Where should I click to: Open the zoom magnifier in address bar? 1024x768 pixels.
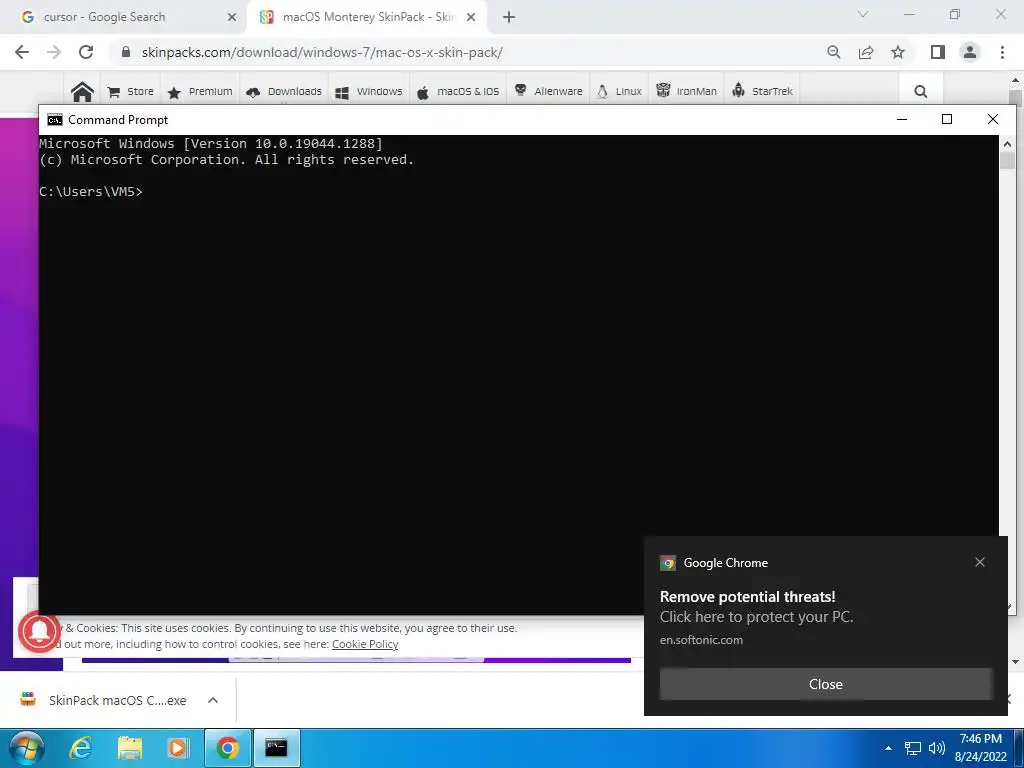(x=833, y=52)
